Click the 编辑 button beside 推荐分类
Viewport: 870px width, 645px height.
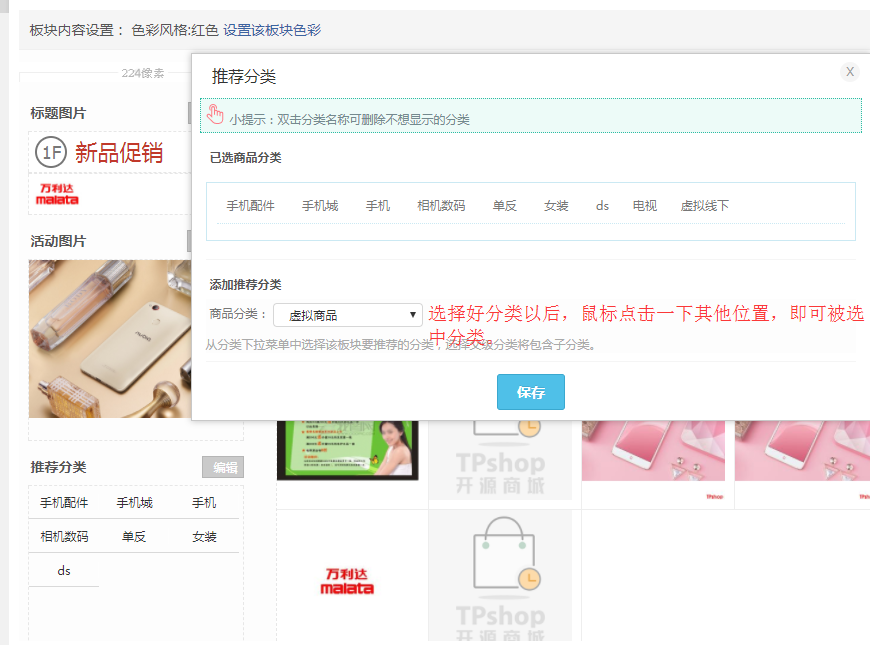coord(223,467)
